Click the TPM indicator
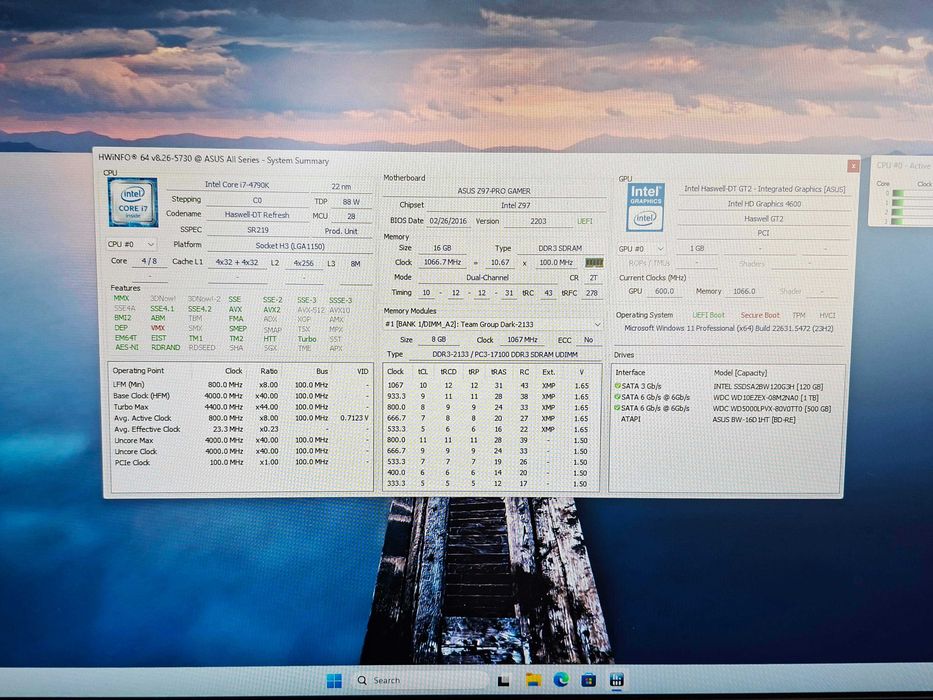 tap(799, 315)
